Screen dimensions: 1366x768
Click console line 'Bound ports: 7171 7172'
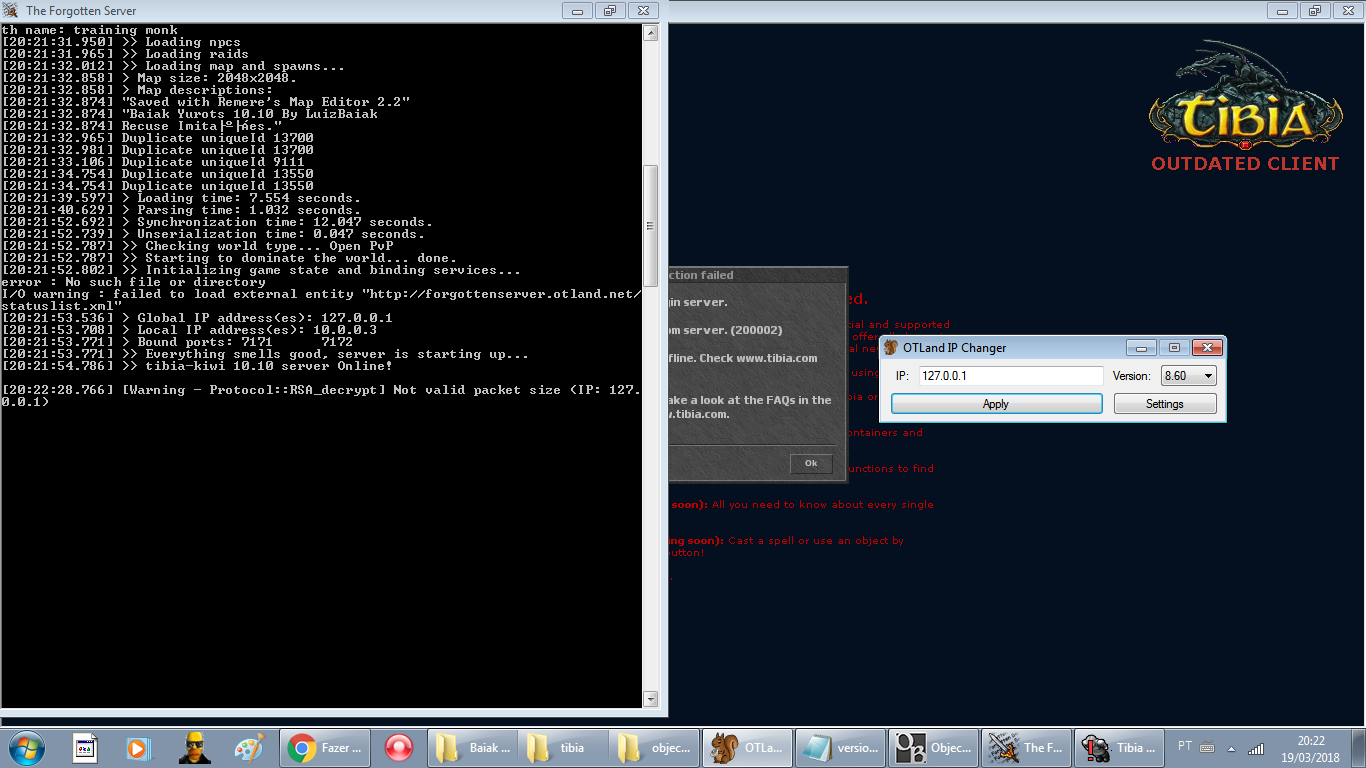click(177, 342)
